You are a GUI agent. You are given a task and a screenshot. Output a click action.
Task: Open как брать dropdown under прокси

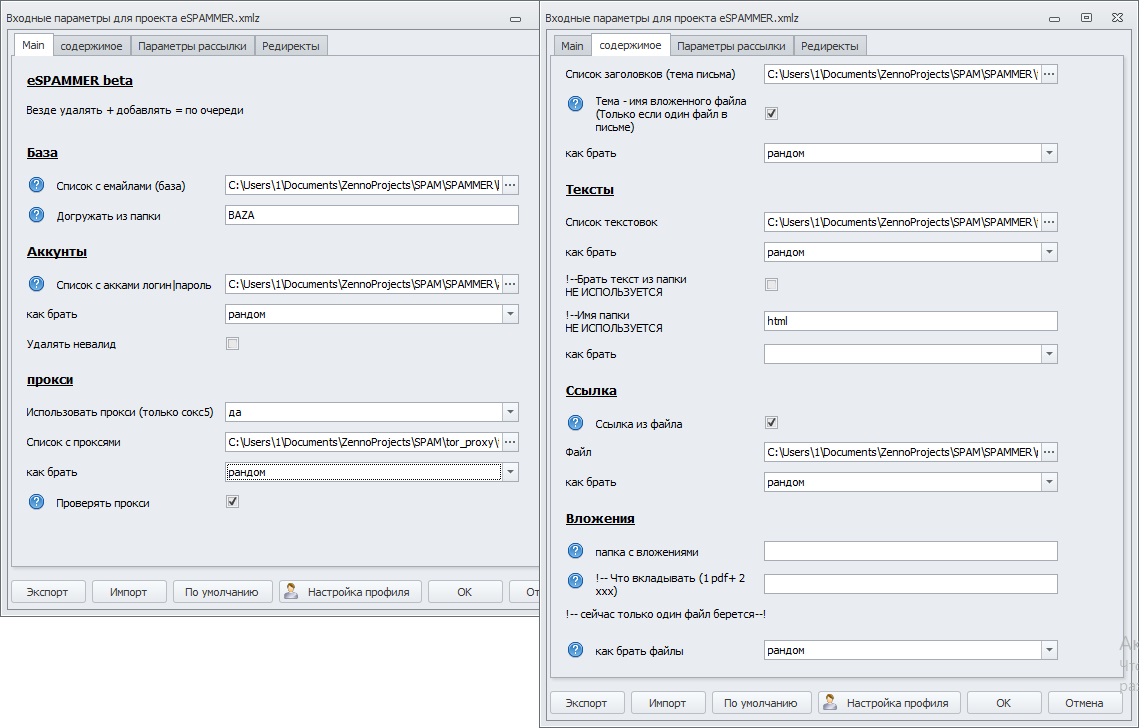click(511, 472)
